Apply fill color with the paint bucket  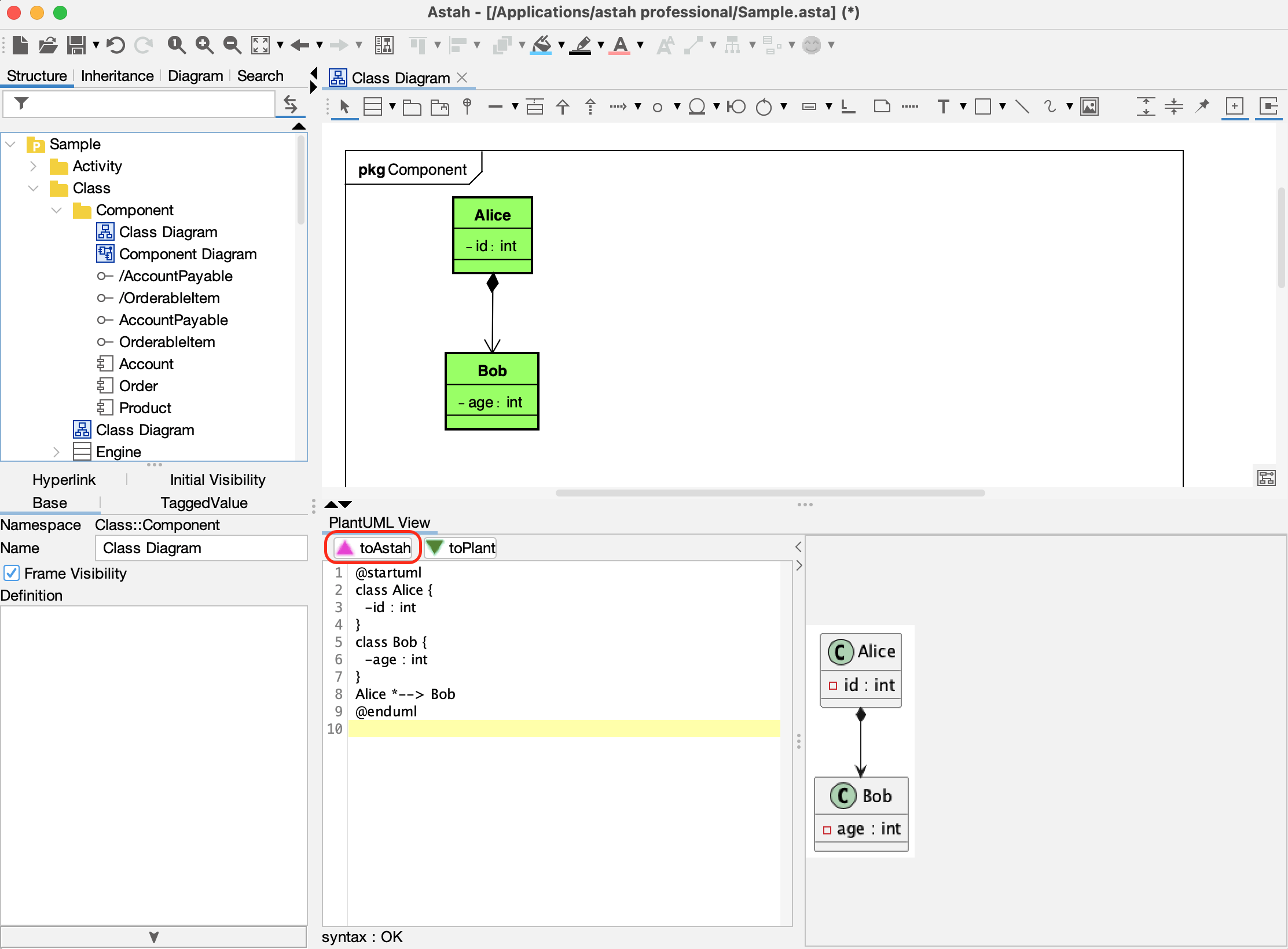pyautogui.click(x=541, y=45)
